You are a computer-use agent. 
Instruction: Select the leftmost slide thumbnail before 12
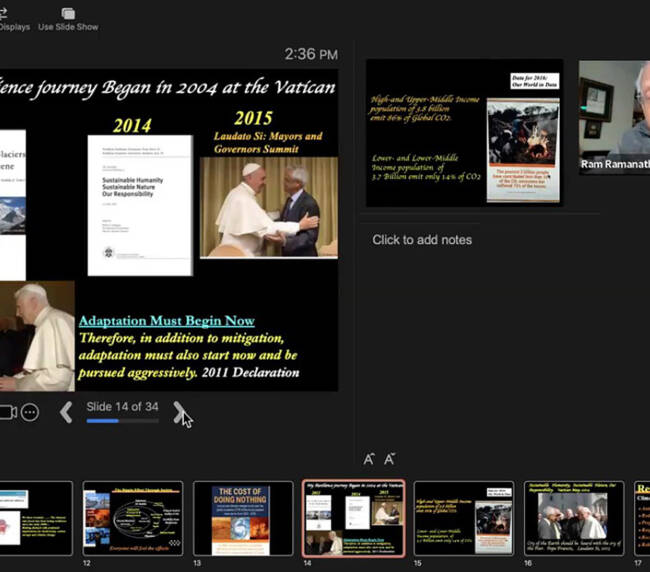point(36,518)
